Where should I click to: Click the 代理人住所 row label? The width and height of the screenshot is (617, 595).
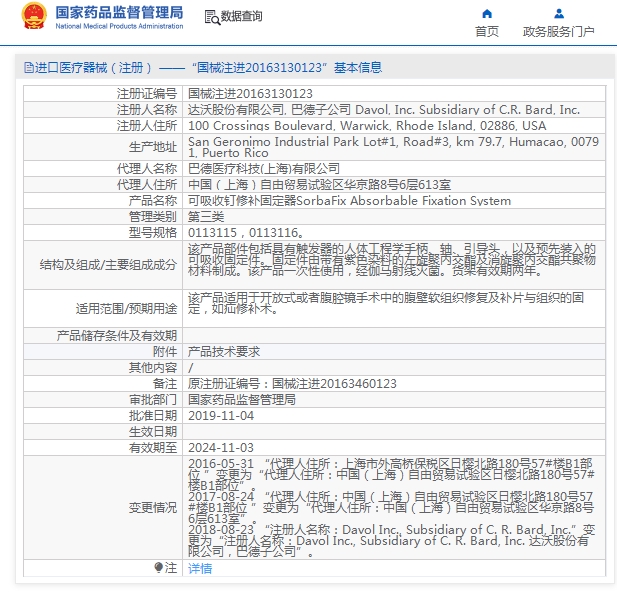(x=147, y=185)
